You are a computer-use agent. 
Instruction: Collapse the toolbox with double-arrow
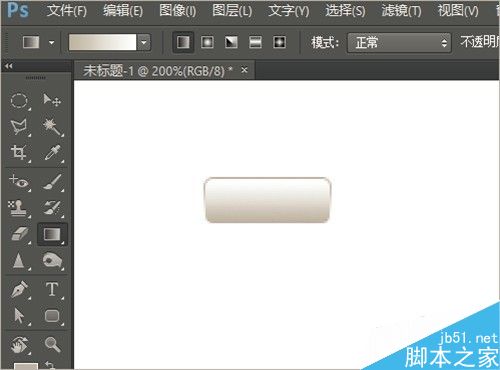click(9, 66)
